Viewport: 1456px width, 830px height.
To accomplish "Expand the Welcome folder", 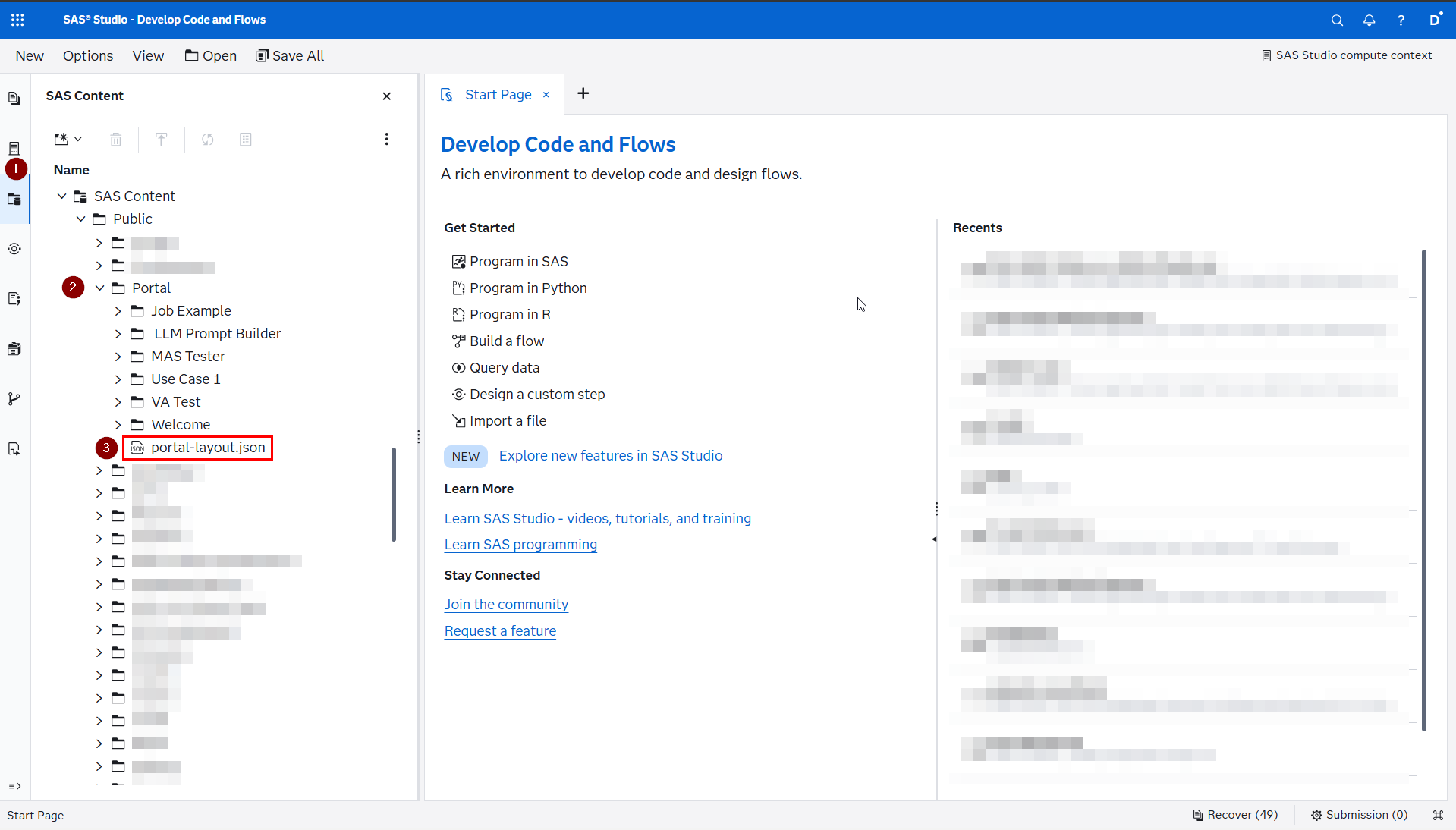I will (x=118, y=425).
